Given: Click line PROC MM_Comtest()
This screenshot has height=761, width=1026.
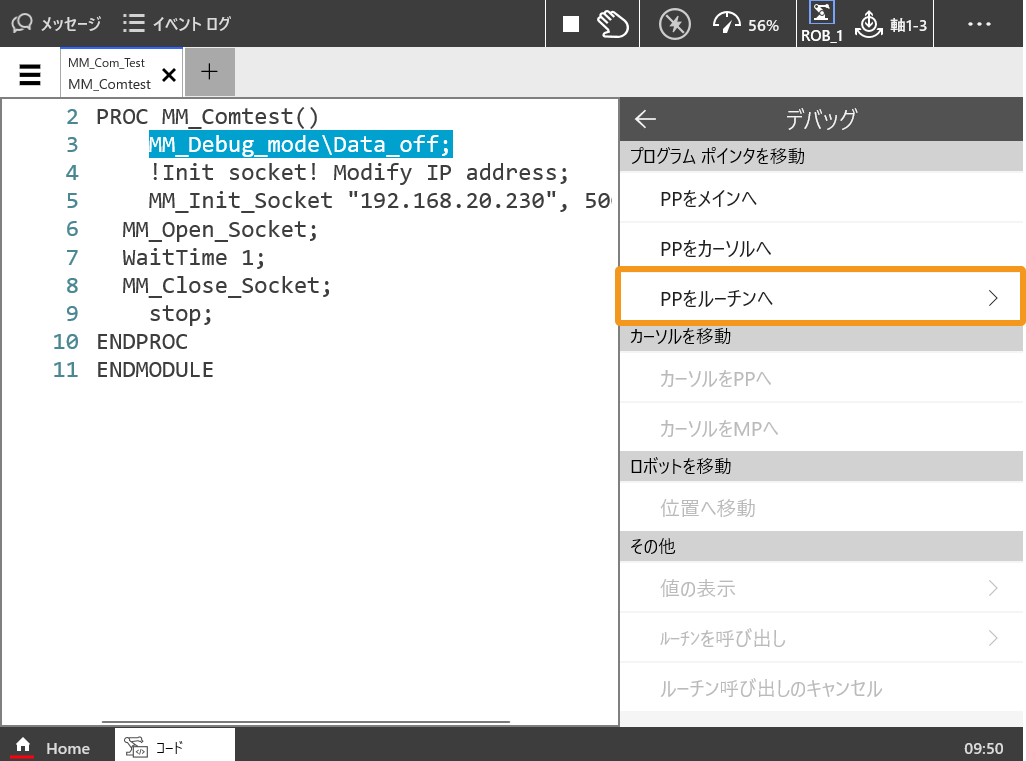Looking at the screenshot, I should 207,116.
